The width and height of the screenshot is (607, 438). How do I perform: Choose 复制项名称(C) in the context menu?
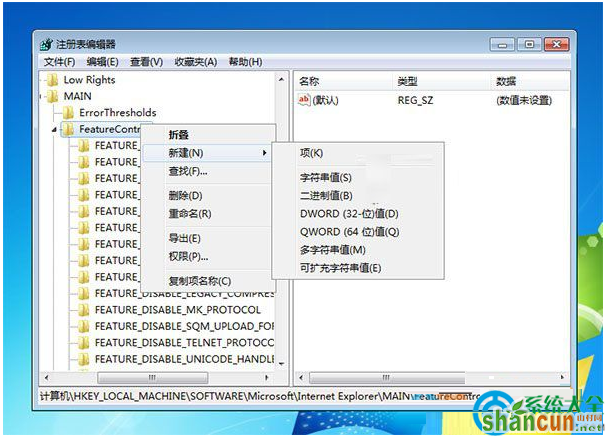(x=208, y=281)
